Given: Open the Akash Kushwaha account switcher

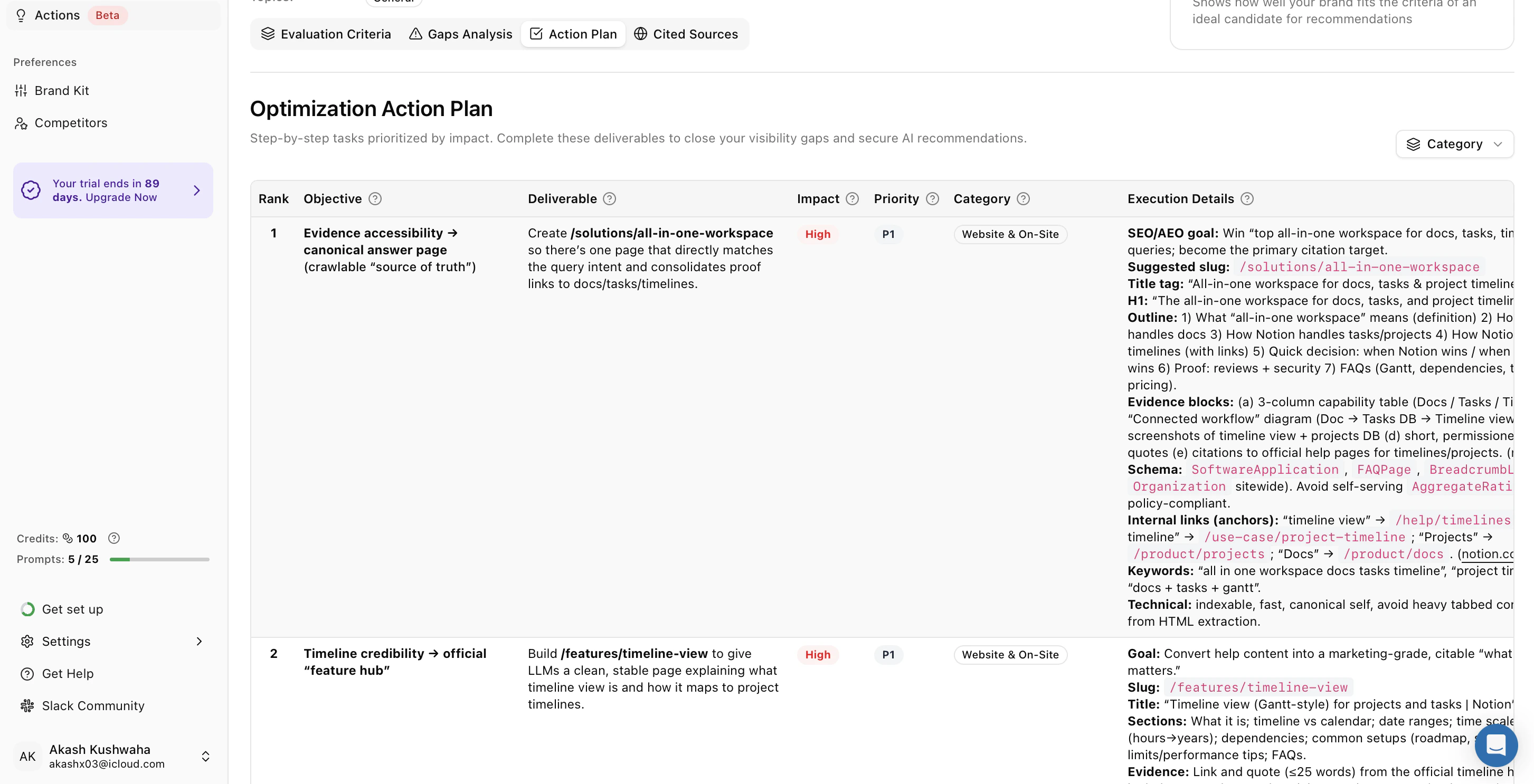Looking at the screenshot, I should pos(205,756).
